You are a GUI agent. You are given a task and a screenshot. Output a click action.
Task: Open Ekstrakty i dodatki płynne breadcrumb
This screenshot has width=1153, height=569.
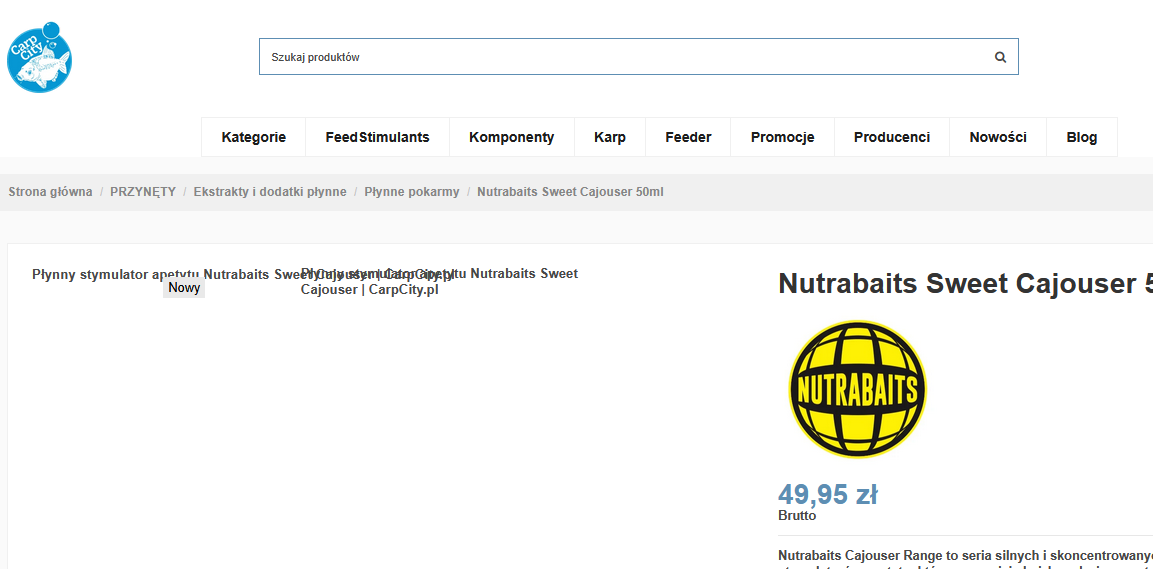[x=270, y=192]
